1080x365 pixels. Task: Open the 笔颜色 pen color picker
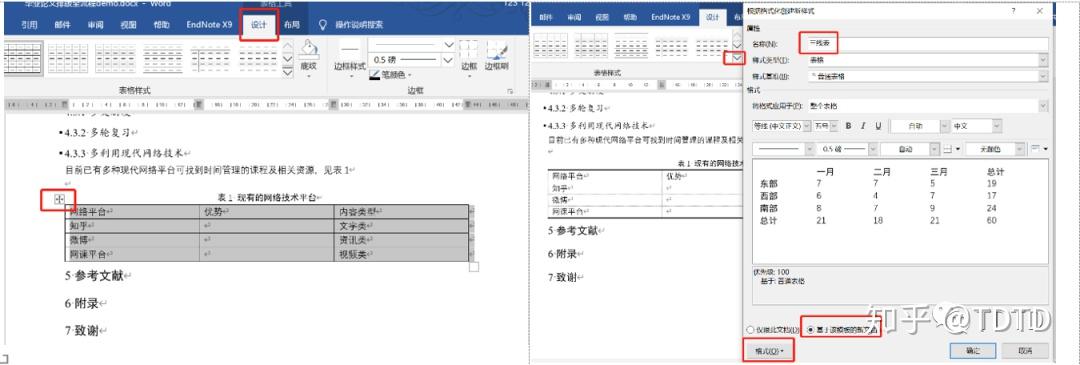click(x=391, y=74)
